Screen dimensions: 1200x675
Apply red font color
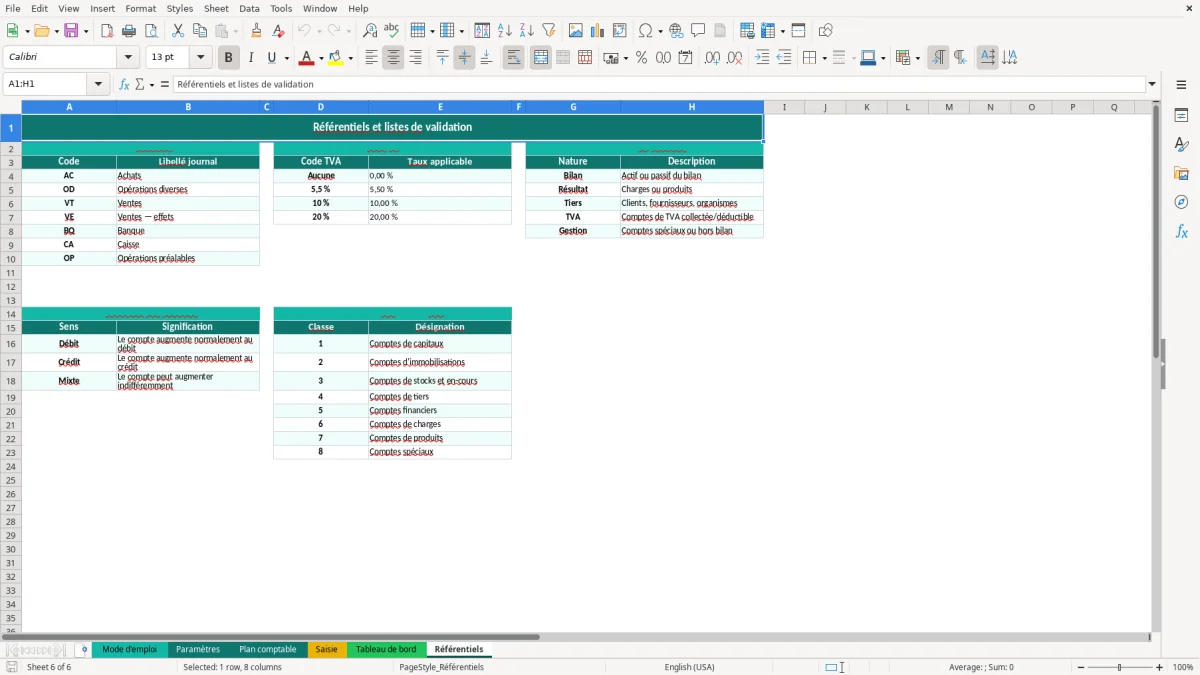(307, 58)
